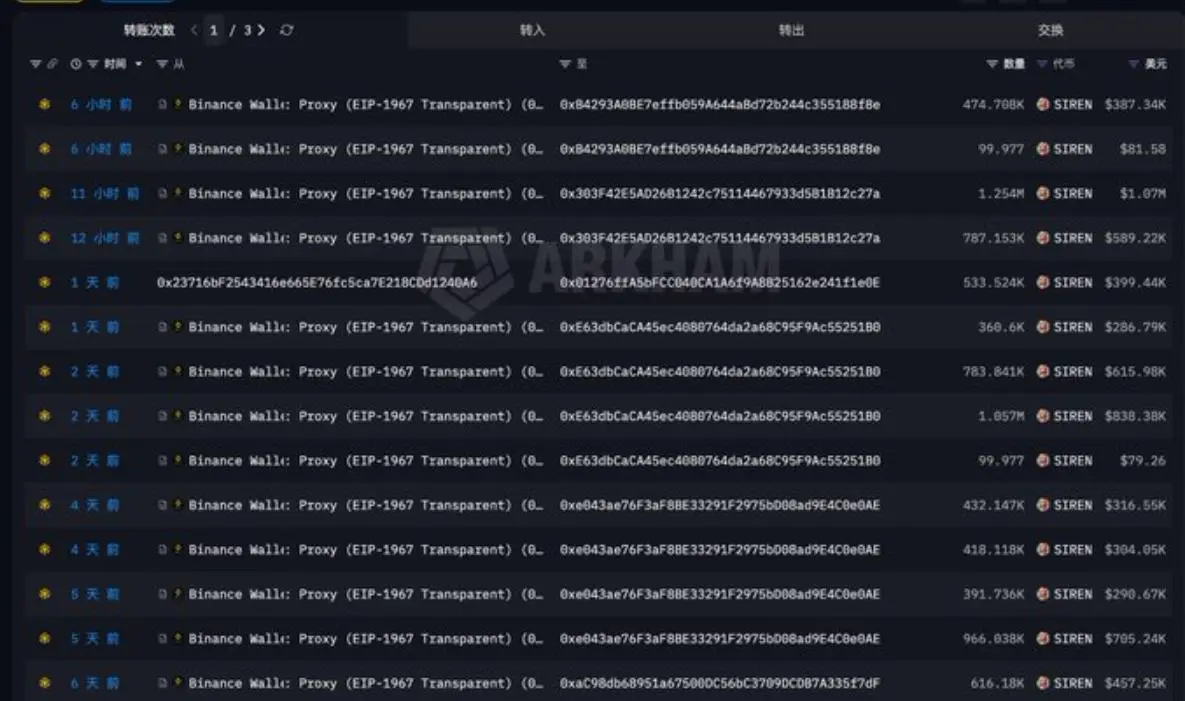Click SIREN token name in $457.25K row
This screenshot has height=701, width=1185.
(x=1073, y=683)
